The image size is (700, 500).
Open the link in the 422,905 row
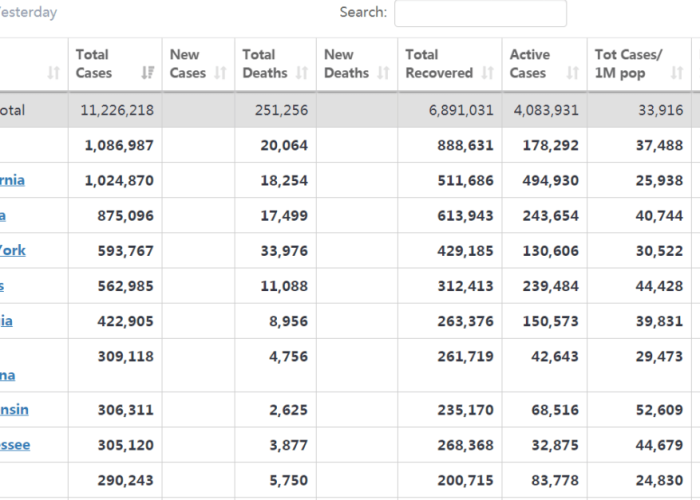tap(6, 321)
